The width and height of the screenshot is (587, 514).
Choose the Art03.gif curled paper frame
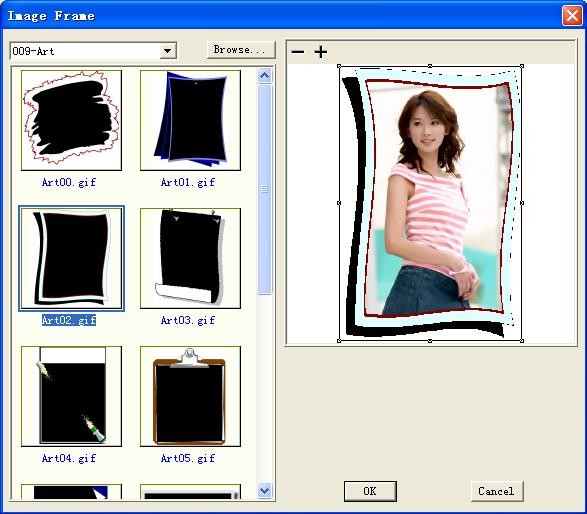click(191, 258)
